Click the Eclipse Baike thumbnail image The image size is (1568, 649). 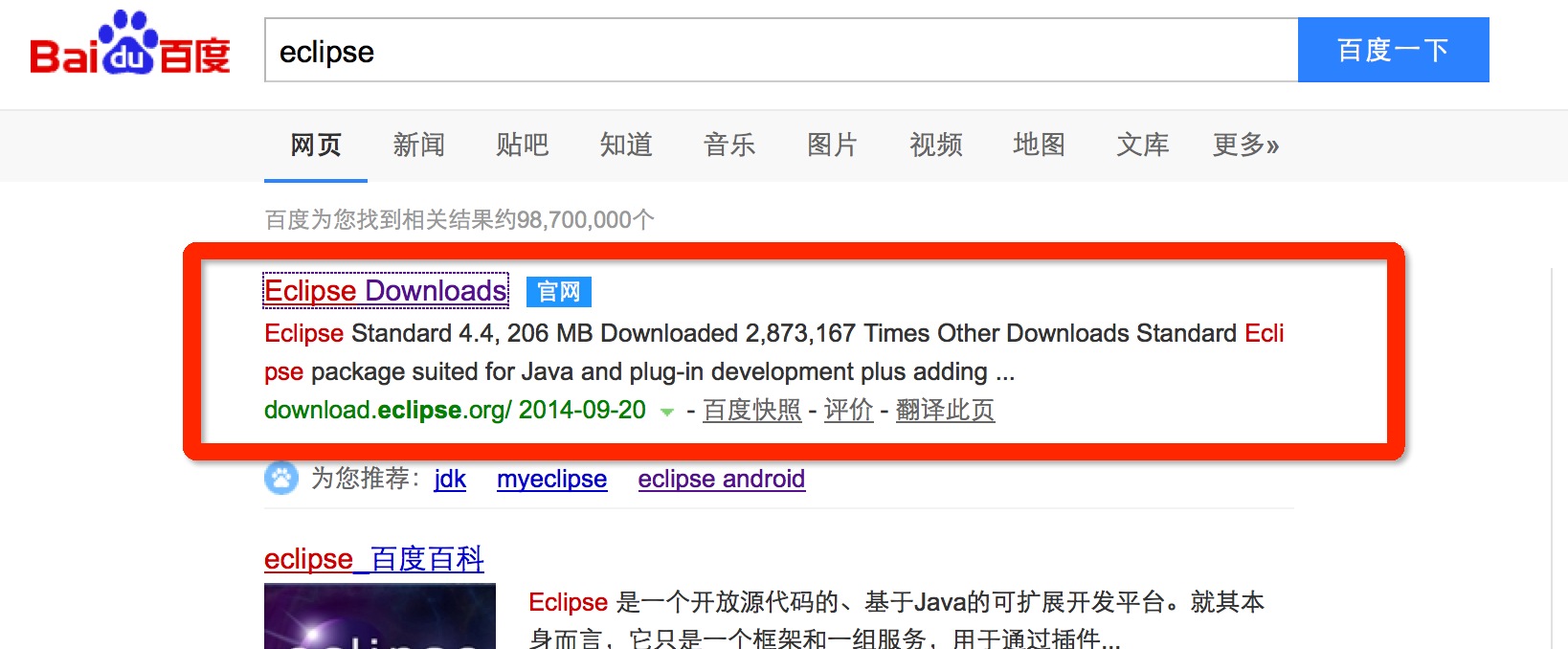(x=380, y=616)
